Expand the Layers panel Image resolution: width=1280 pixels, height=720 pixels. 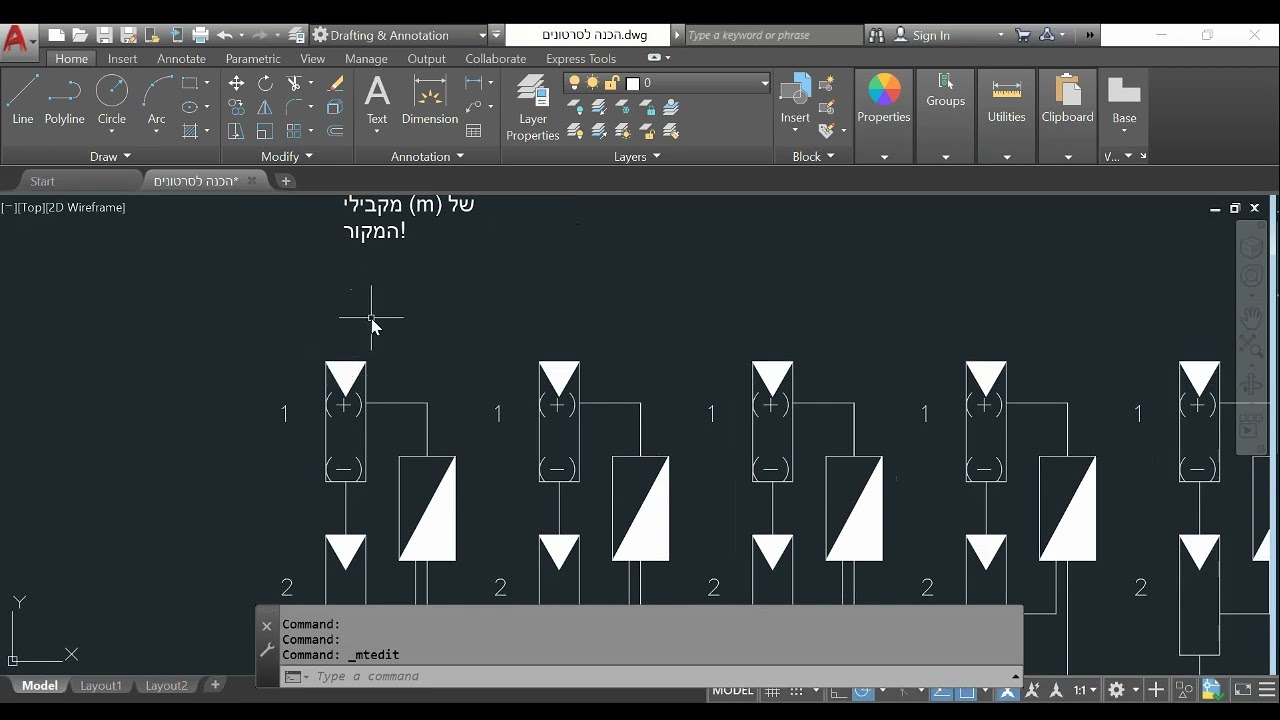coord(637,156)
